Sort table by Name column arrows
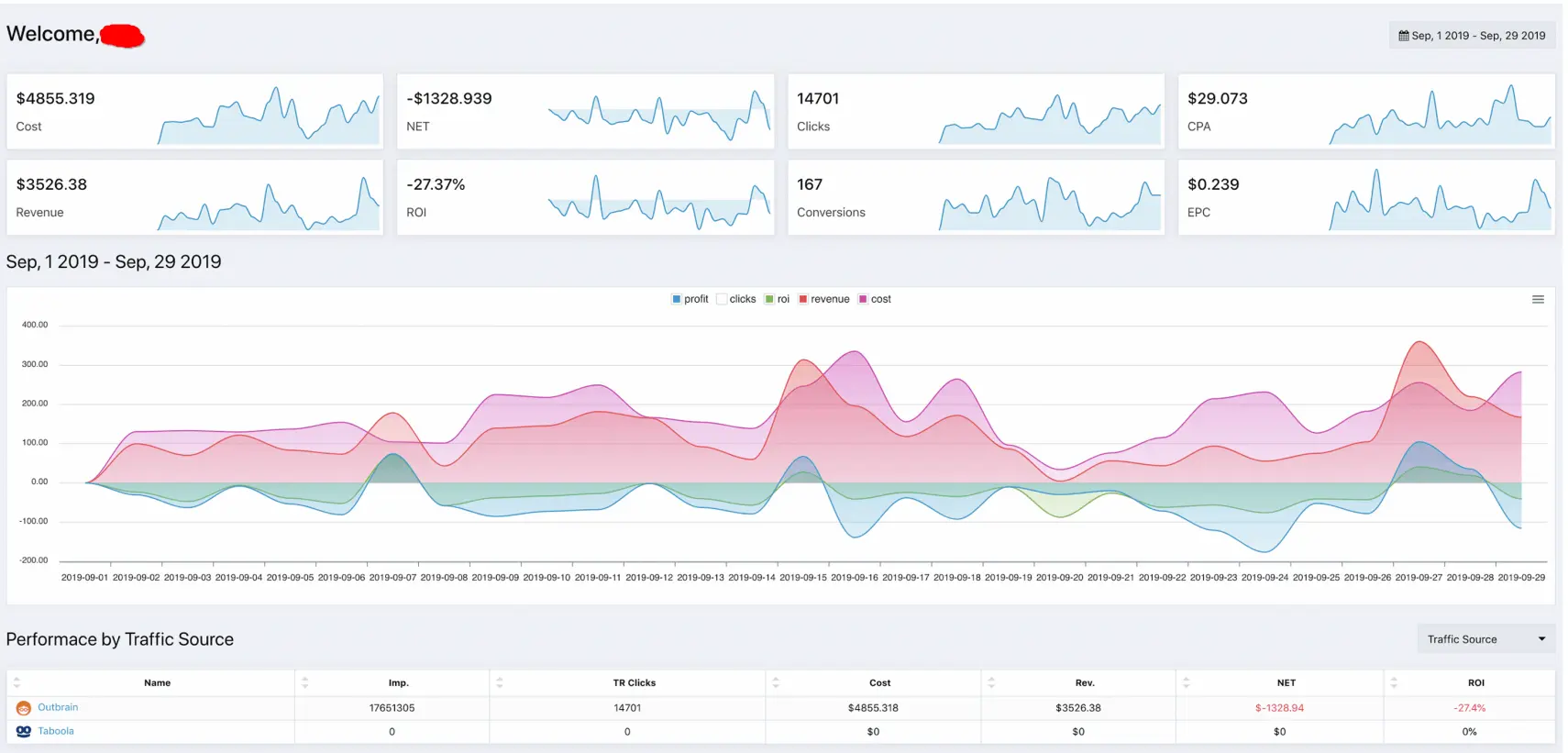This screenshot has height=753, width=1568. pos(17,683)
